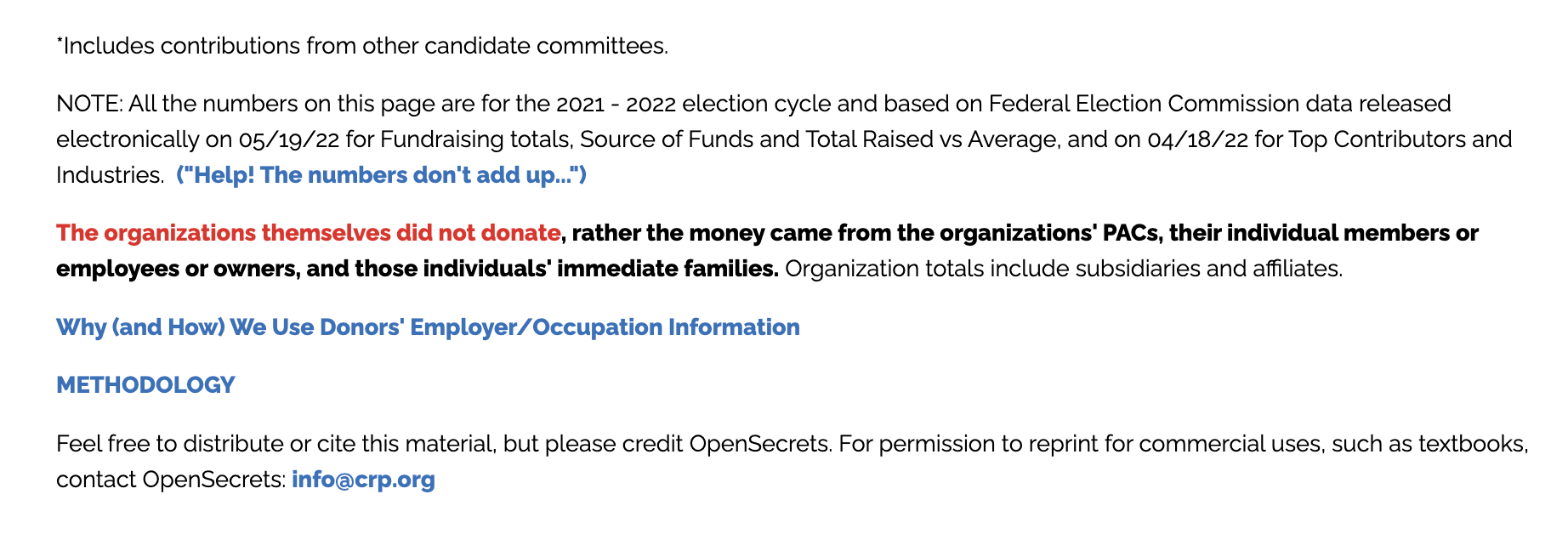Click the word NOTE starting the paragraph
The width and height of the screenshot is (1568, 534).
[x=89, y=104]
